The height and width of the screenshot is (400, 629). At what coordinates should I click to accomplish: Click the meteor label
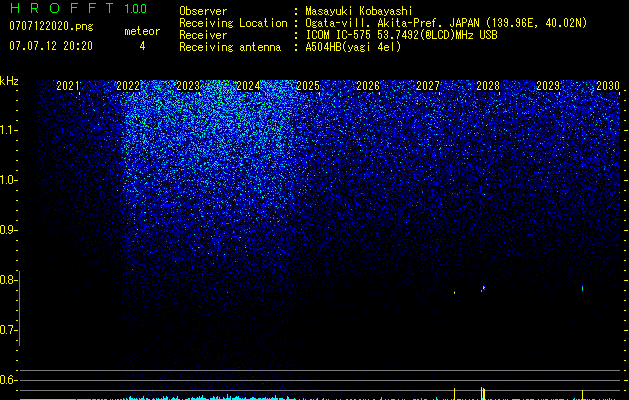click(142, 31)
